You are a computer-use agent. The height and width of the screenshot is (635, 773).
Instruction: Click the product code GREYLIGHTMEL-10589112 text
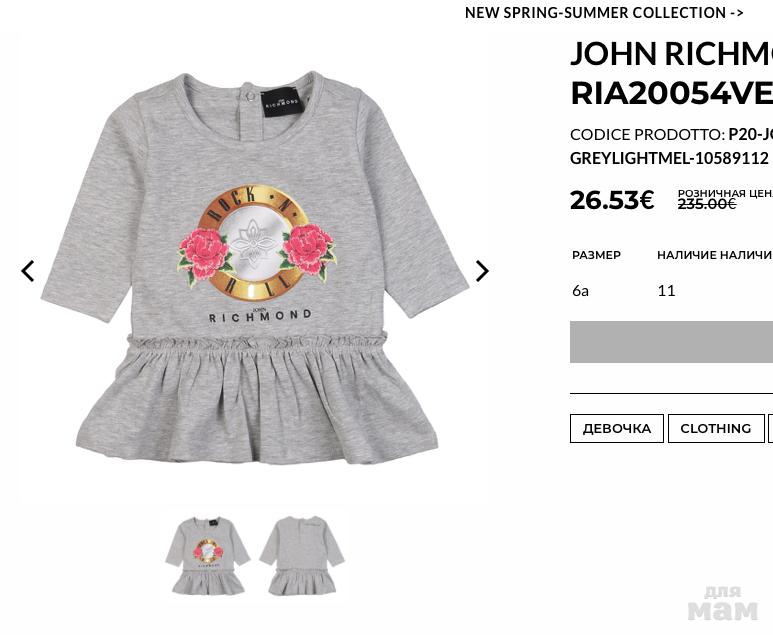tap(669, 158)
